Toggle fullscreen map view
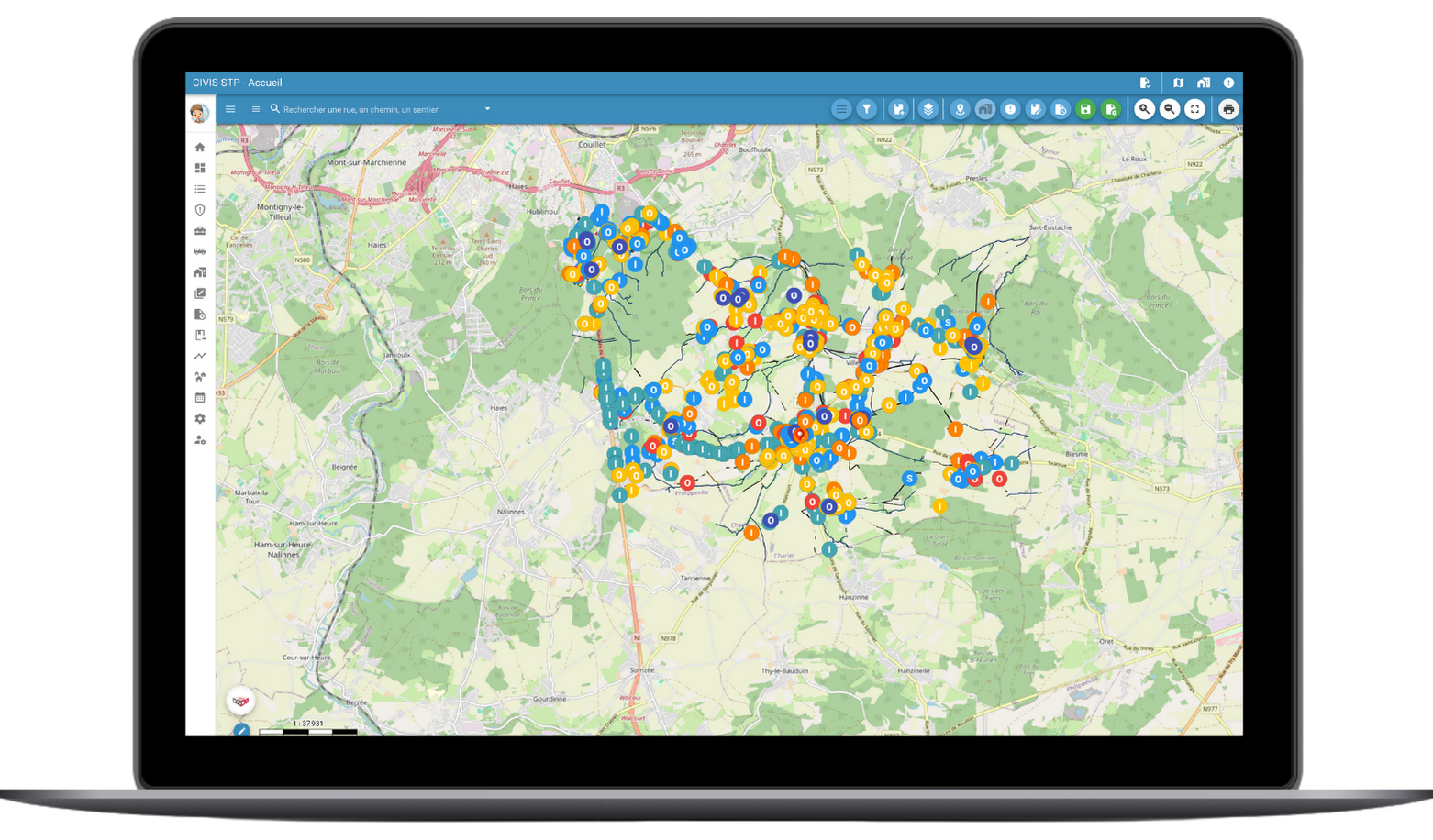 [x=1194, y=109]
